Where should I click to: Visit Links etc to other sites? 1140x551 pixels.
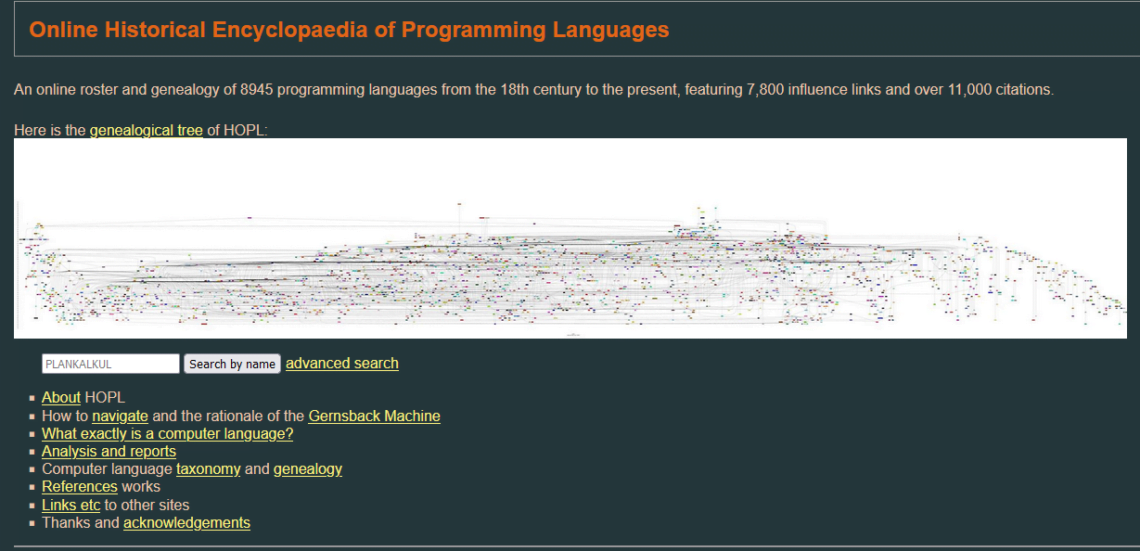tap(71, 505)
